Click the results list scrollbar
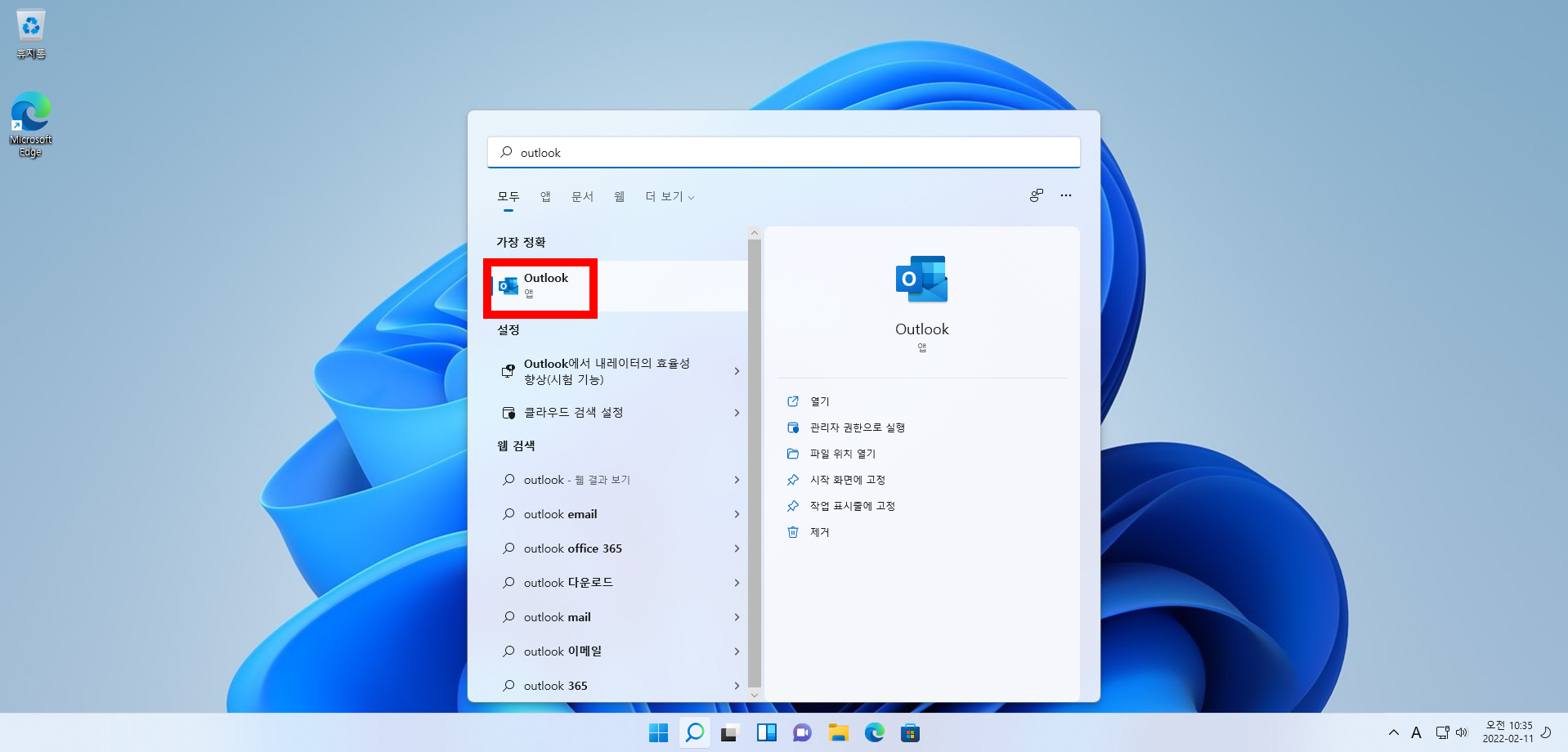1568x752 pixels. point(755,463)
